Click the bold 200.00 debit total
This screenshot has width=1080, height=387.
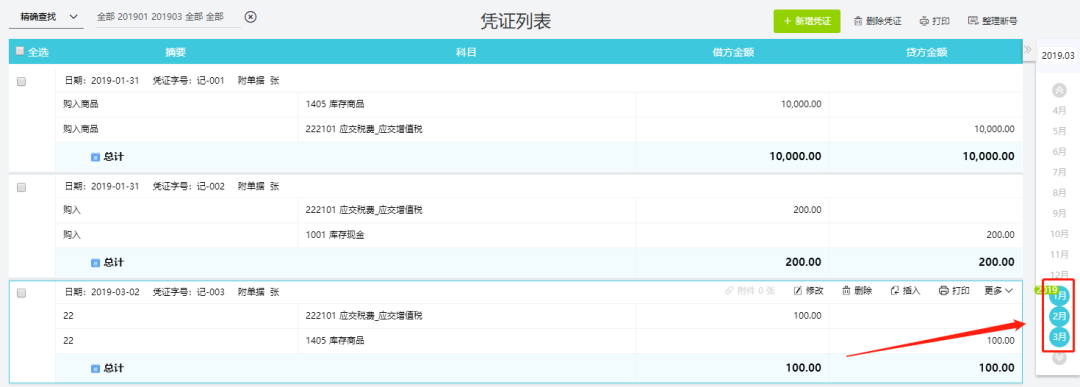[x=803, y=262]
